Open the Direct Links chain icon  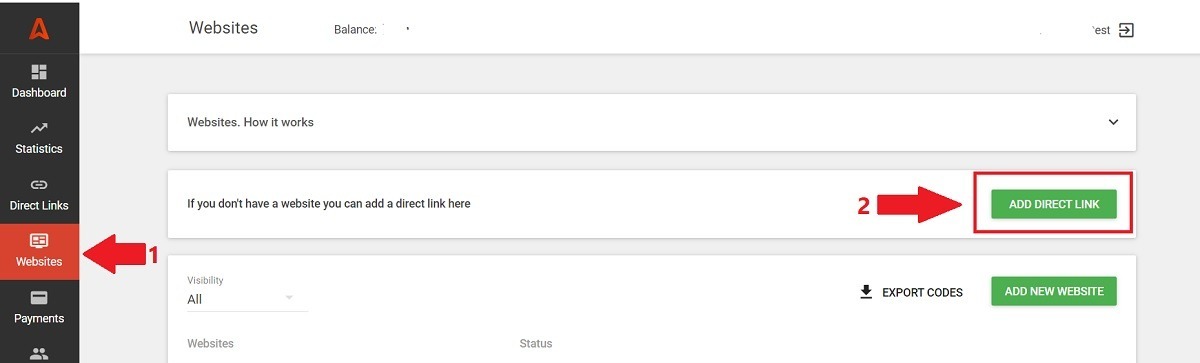pos(39,185)
